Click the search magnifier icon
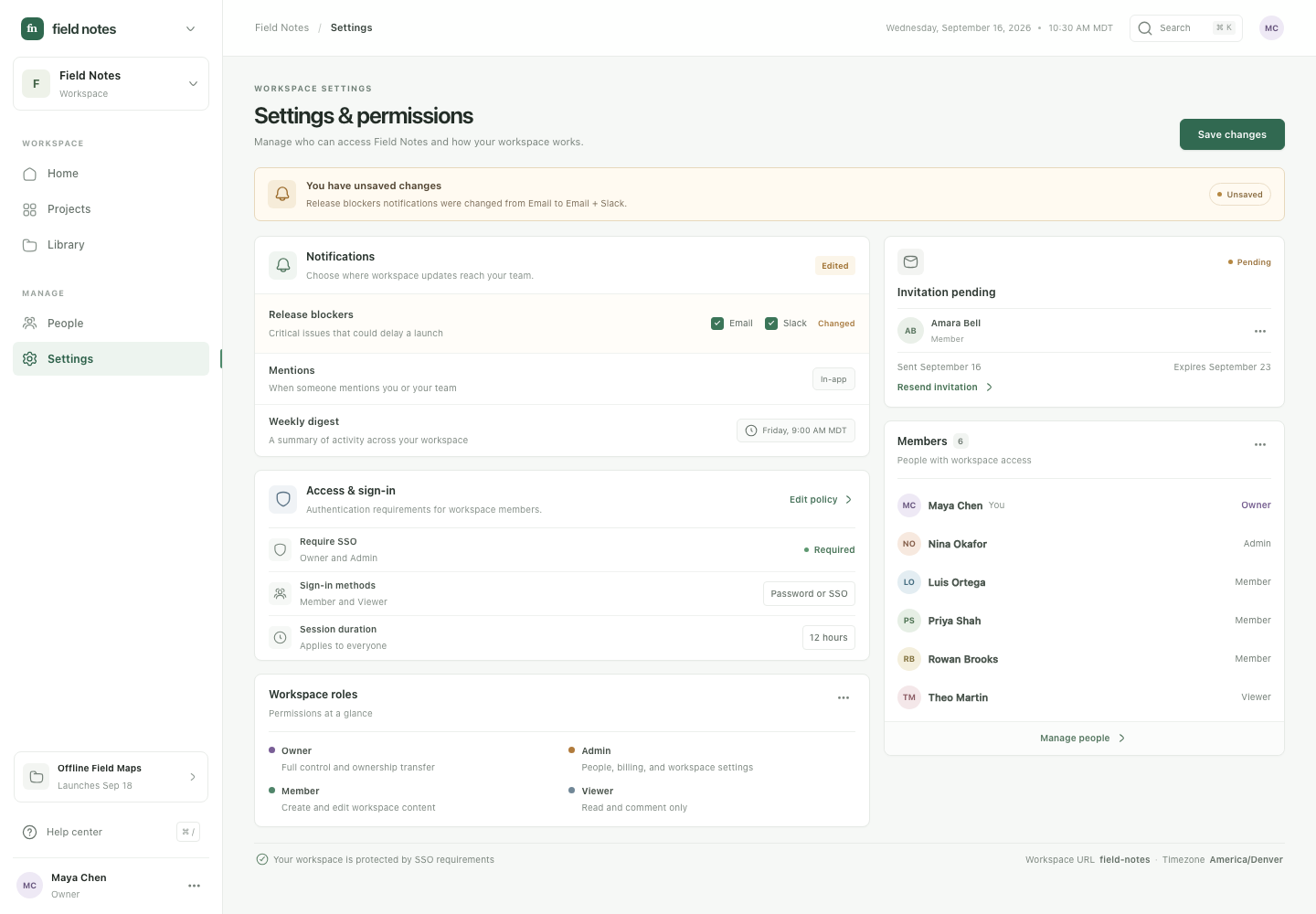Image resolution: width=1316 pixels, height=914 pixels. click(1145, 28)
